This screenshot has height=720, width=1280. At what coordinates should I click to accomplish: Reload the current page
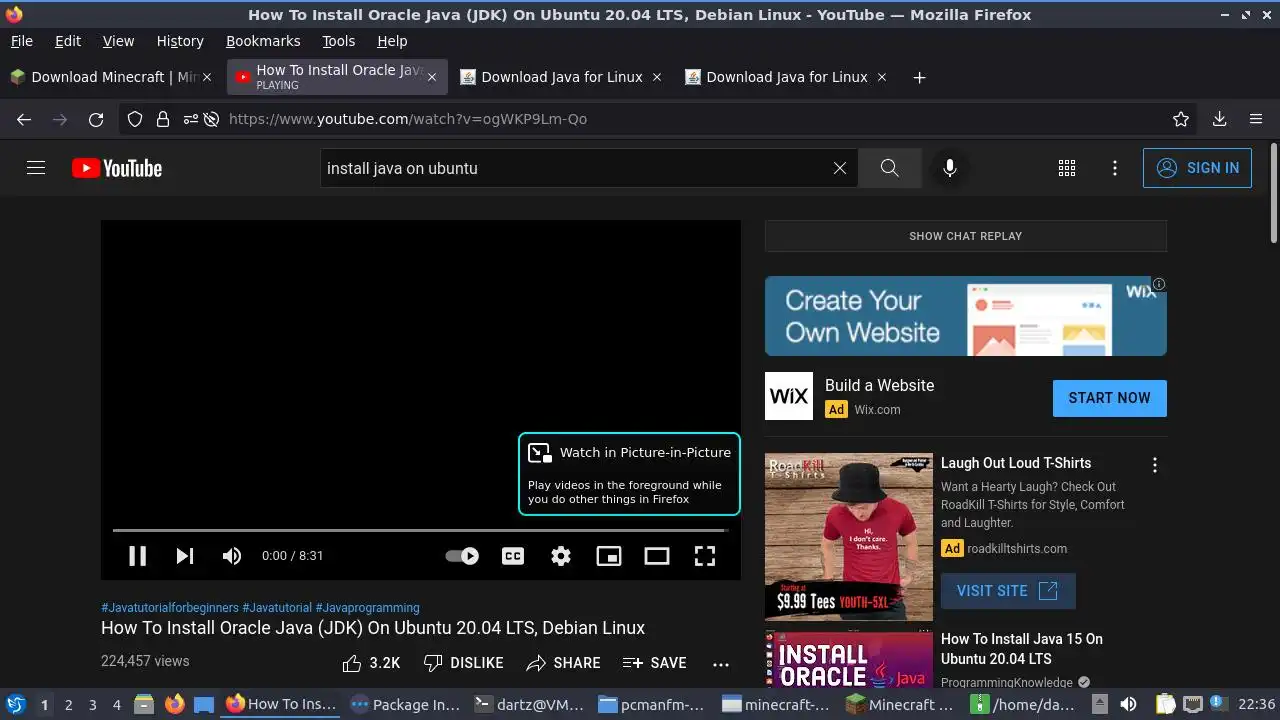(96, 119)
